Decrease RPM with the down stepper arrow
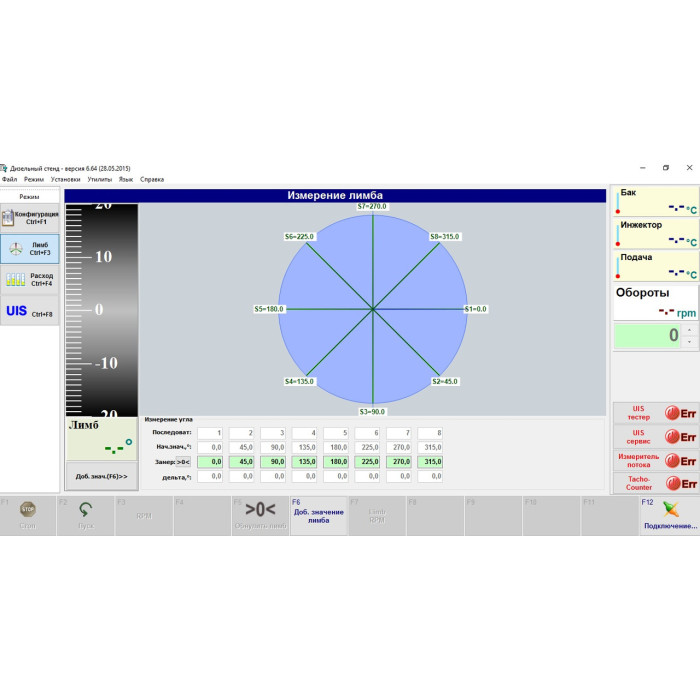Viewport: 700px width, 700px height. tap(689, 342)
